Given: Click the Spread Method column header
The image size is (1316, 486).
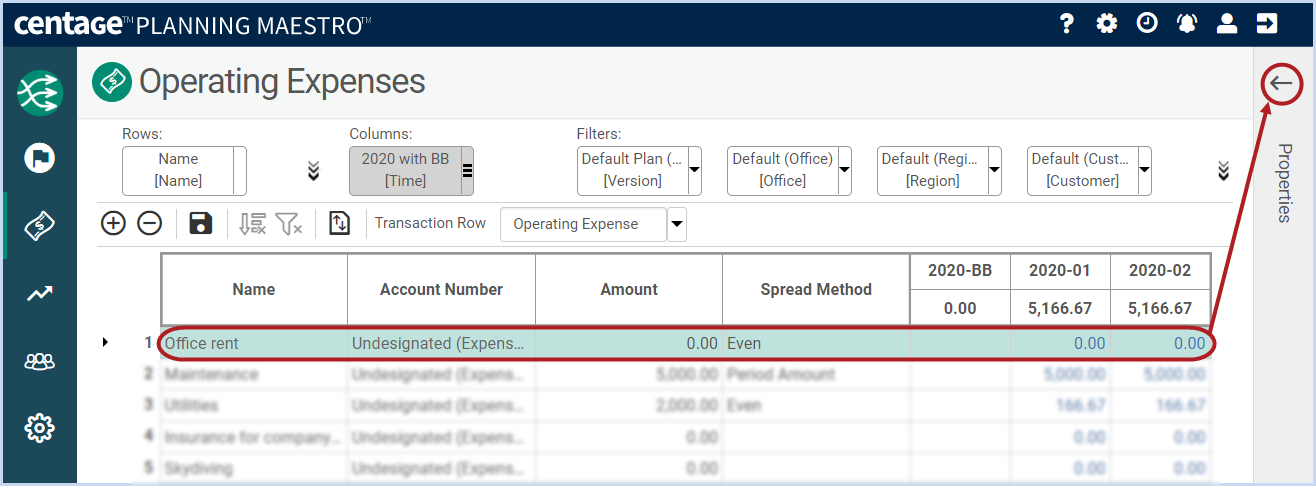Looking at the screenshot, I should coord(816,289).
